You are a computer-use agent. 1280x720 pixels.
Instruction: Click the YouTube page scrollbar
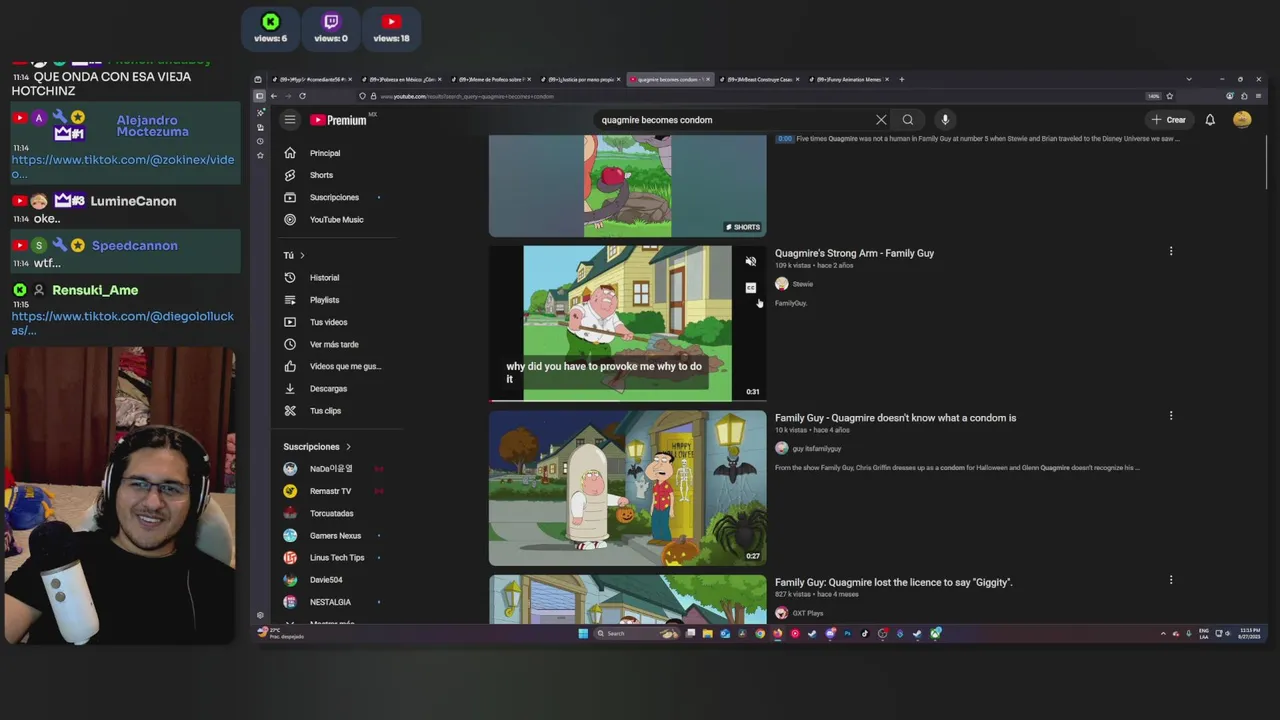coord(1265,160)
